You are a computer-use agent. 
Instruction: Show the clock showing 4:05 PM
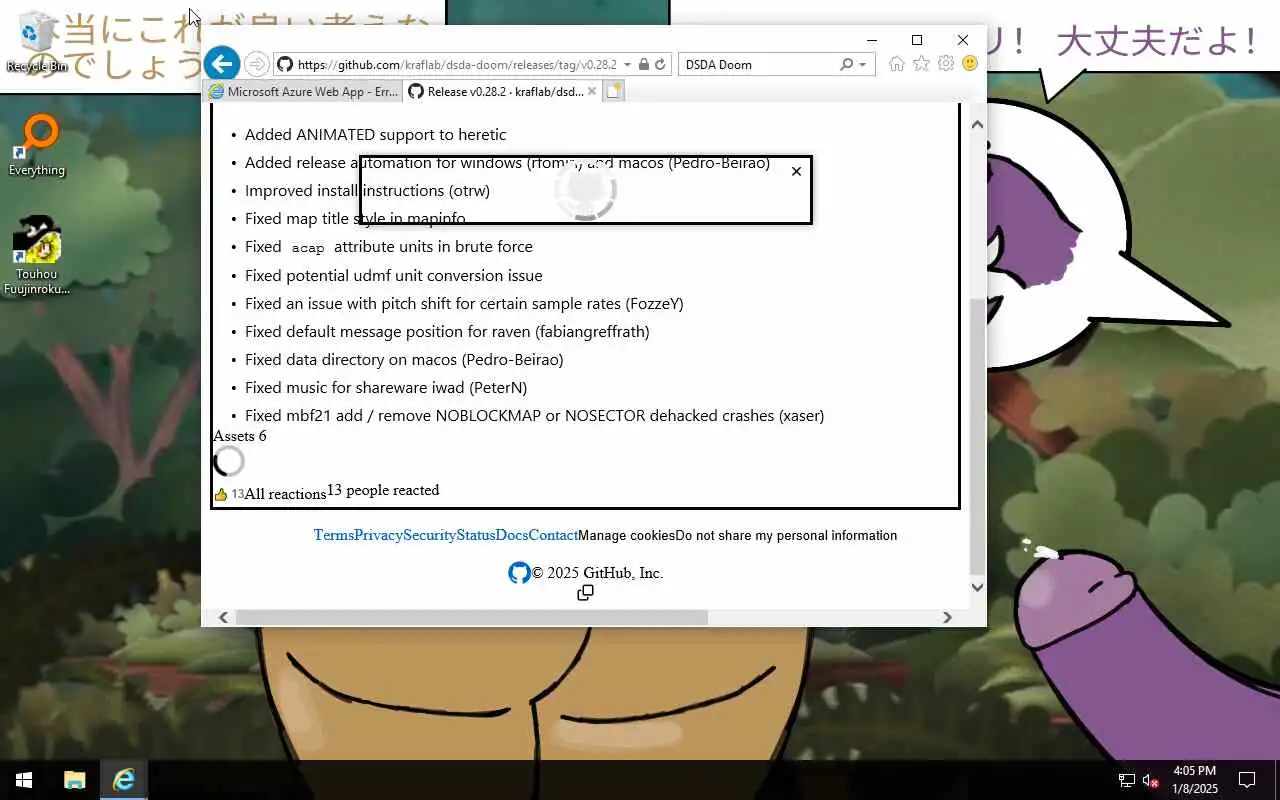click(1195, 780)
